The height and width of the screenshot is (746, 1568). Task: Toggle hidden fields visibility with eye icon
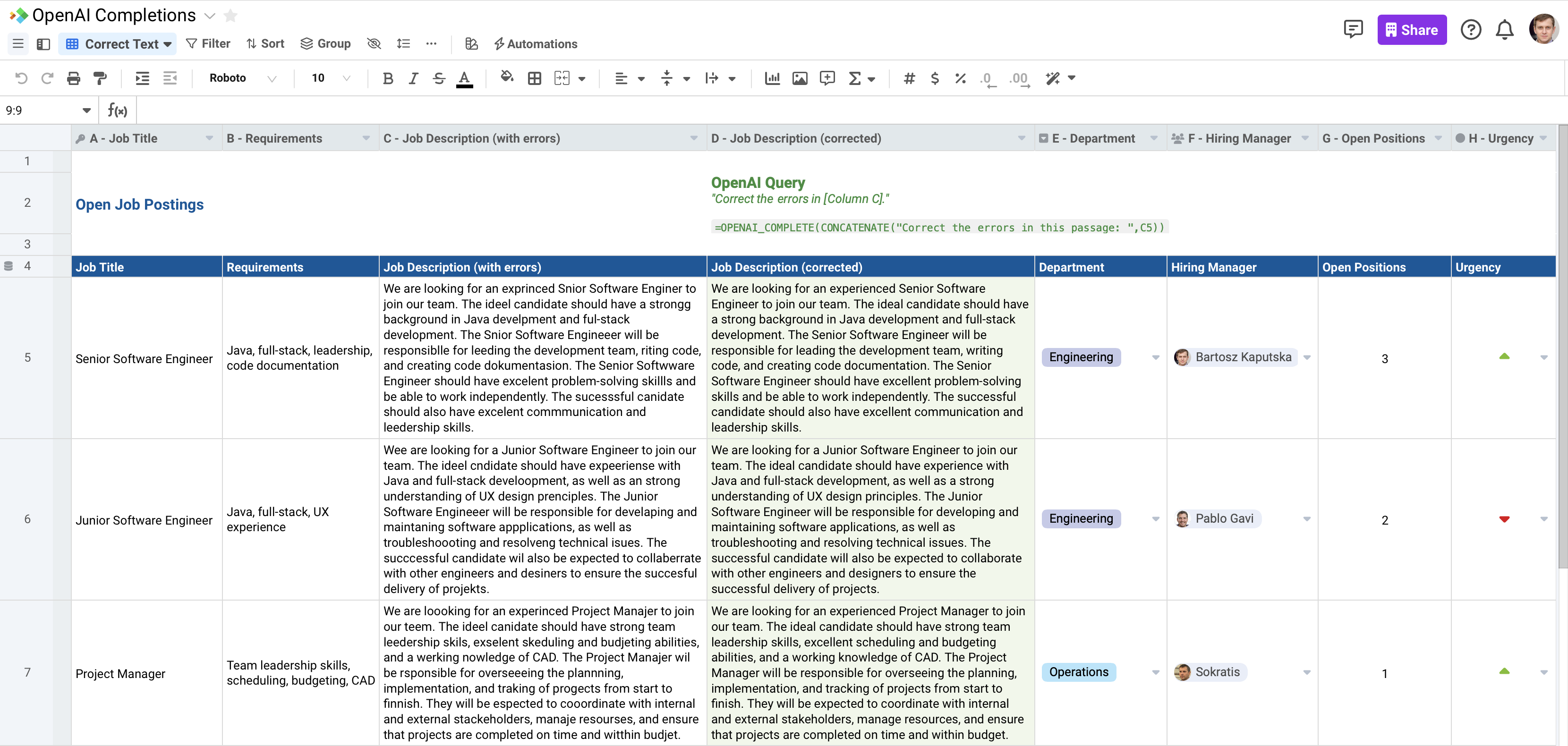[x=374, y=43]
